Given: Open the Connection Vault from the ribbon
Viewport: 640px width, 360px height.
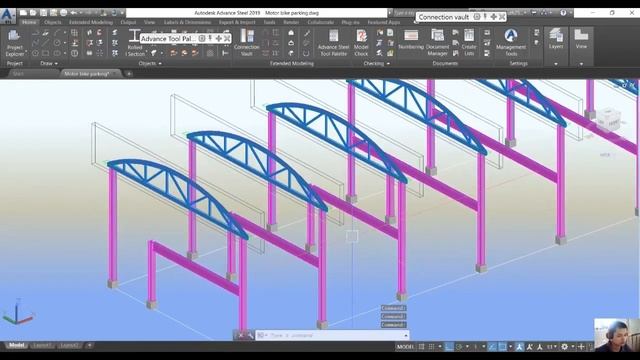Looking at the screenshot, I should pyautogui.click(x=247, y=43).
